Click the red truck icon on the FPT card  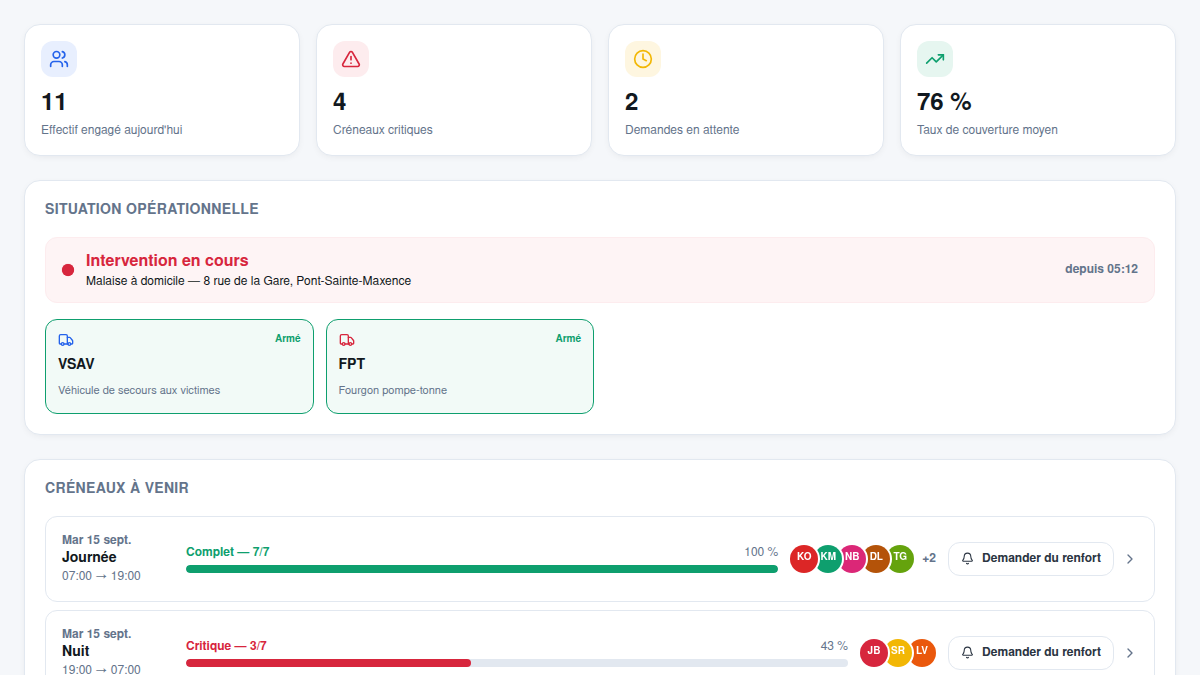[x=347, y=340]
